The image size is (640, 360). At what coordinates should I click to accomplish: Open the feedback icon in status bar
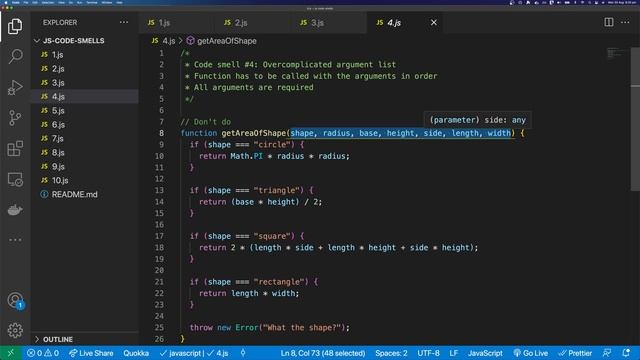(607, 353)
